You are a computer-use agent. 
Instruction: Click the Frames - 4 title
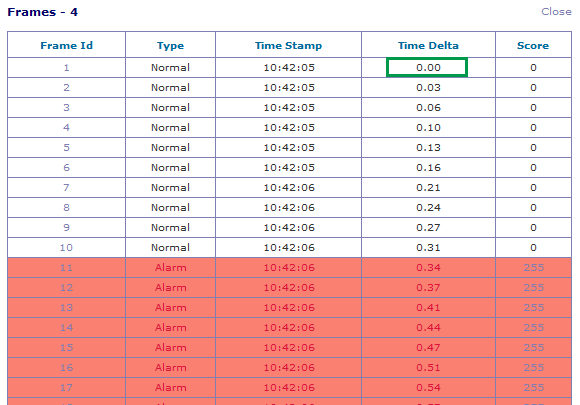tap(43, 12)
